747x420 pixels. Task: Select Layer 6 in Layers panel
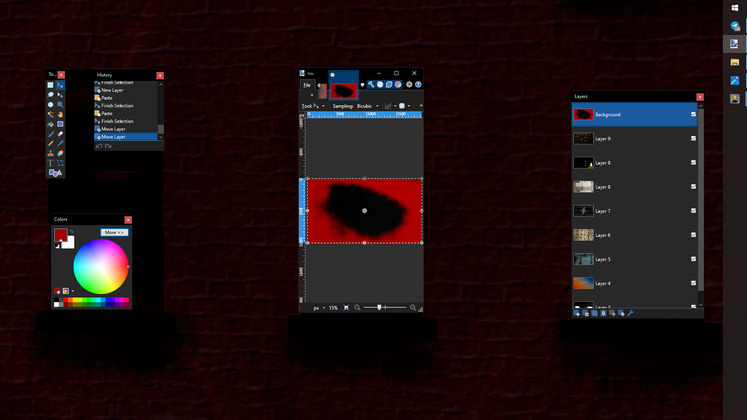point(635,235)
